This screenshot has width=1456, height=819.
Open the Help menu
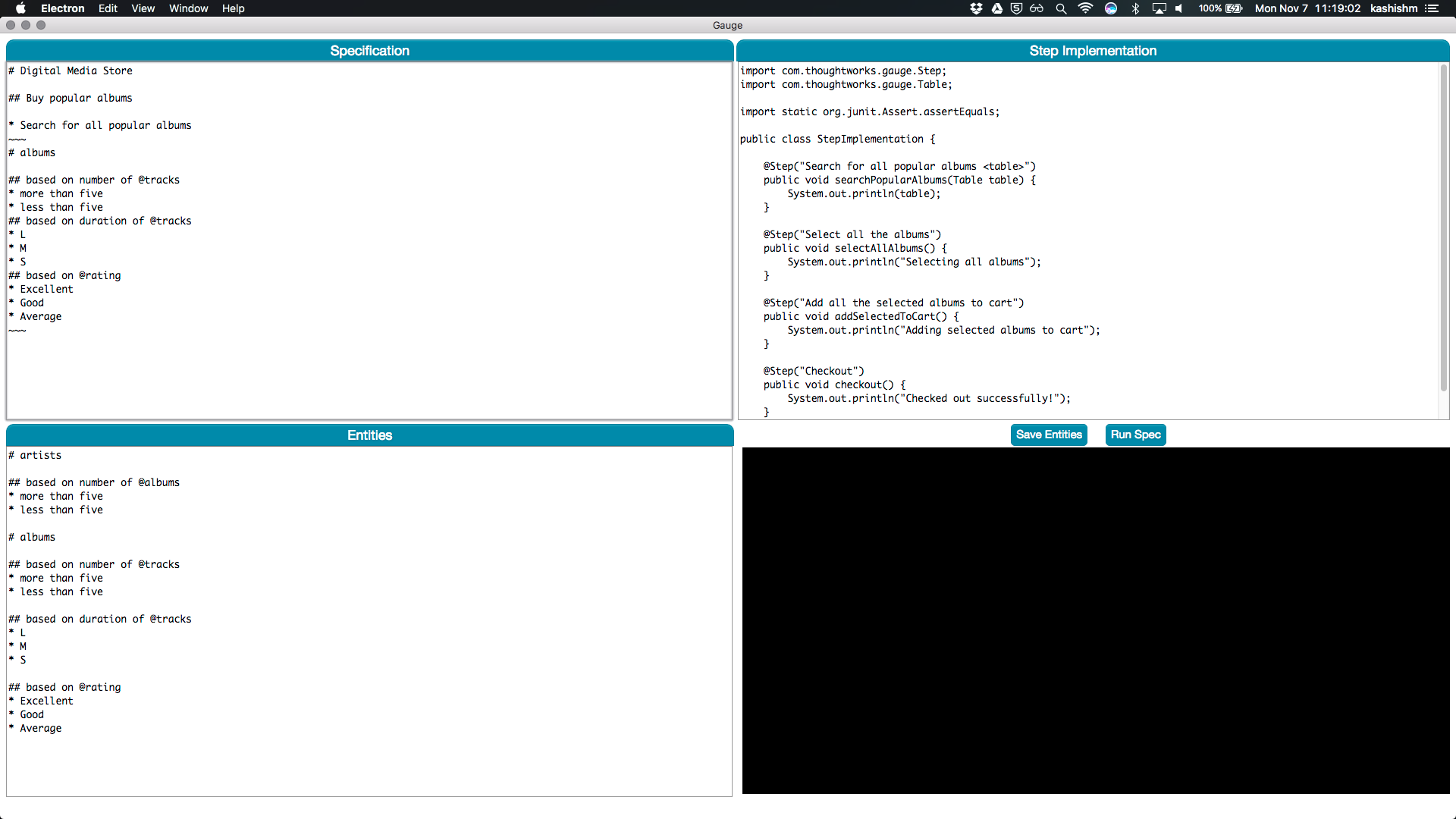click(233, 8)
